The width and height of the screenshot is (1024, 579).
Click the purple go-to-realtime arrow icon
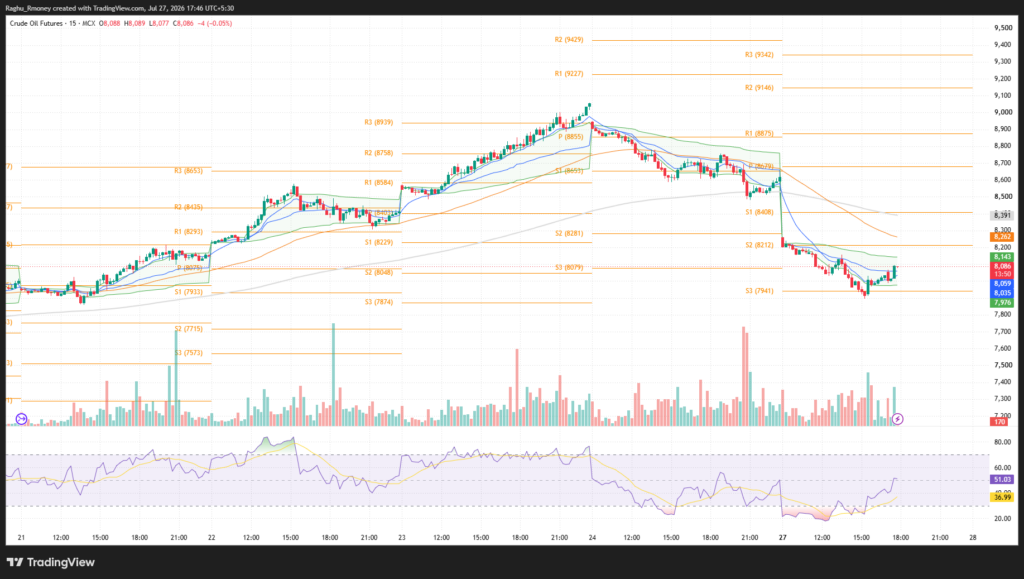pos(22,419)
